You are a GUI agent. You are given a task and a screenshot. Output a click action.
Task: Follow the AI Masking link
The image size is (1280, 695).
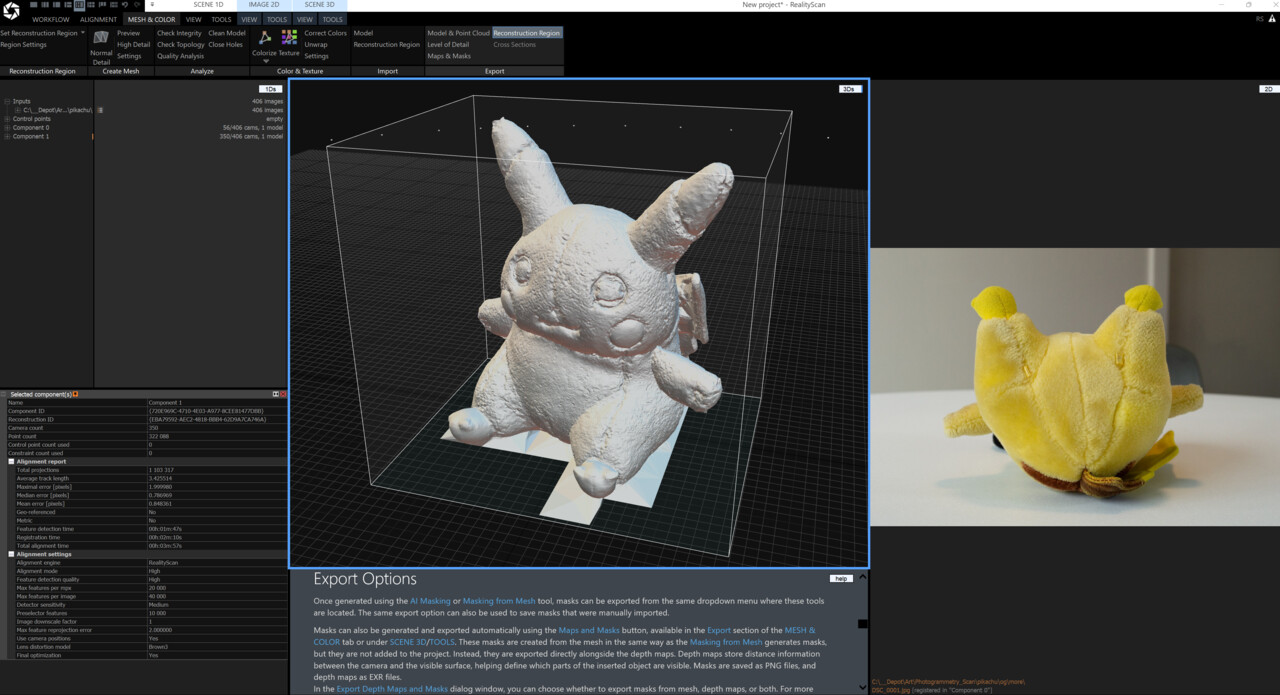tap(430, 601)
